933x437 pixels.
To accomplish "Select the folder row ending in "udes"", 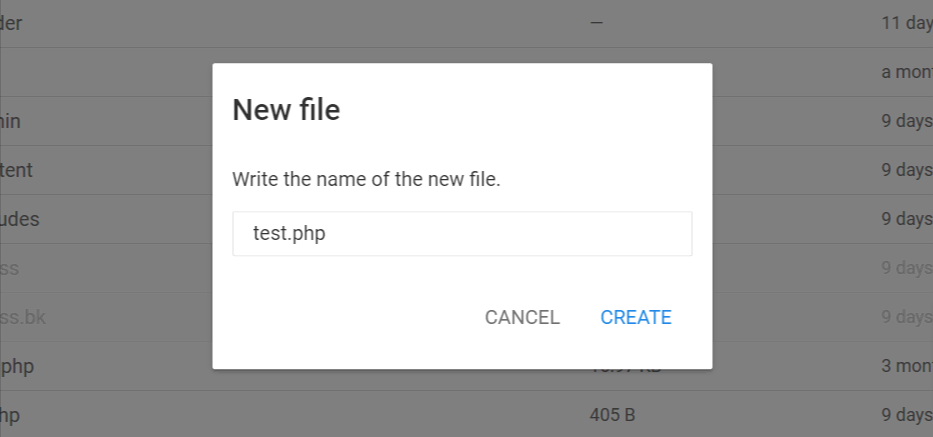I will [20, 219].
